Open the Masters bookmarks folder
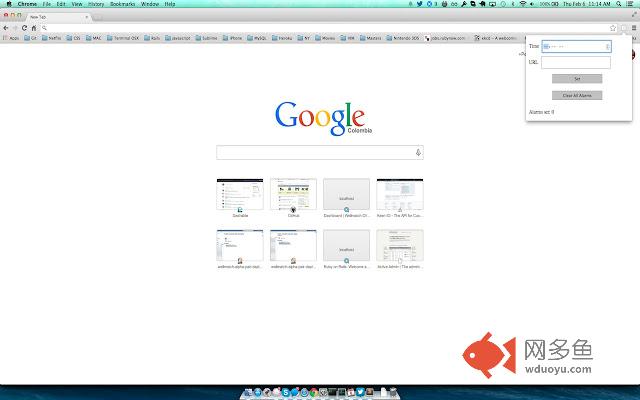 tap(371, 38)
